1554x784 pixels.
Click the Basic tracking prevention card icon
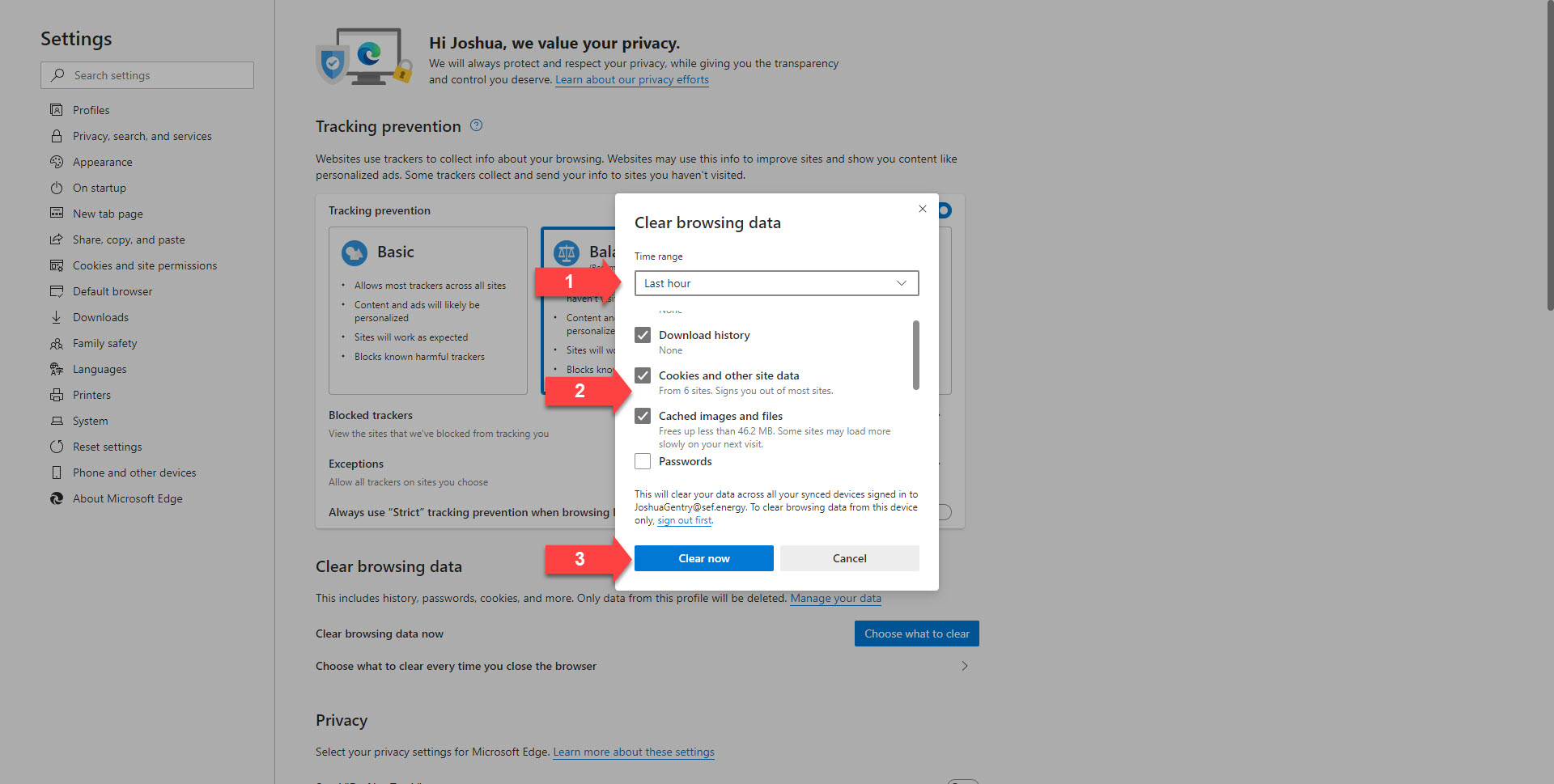pos(355,253)
